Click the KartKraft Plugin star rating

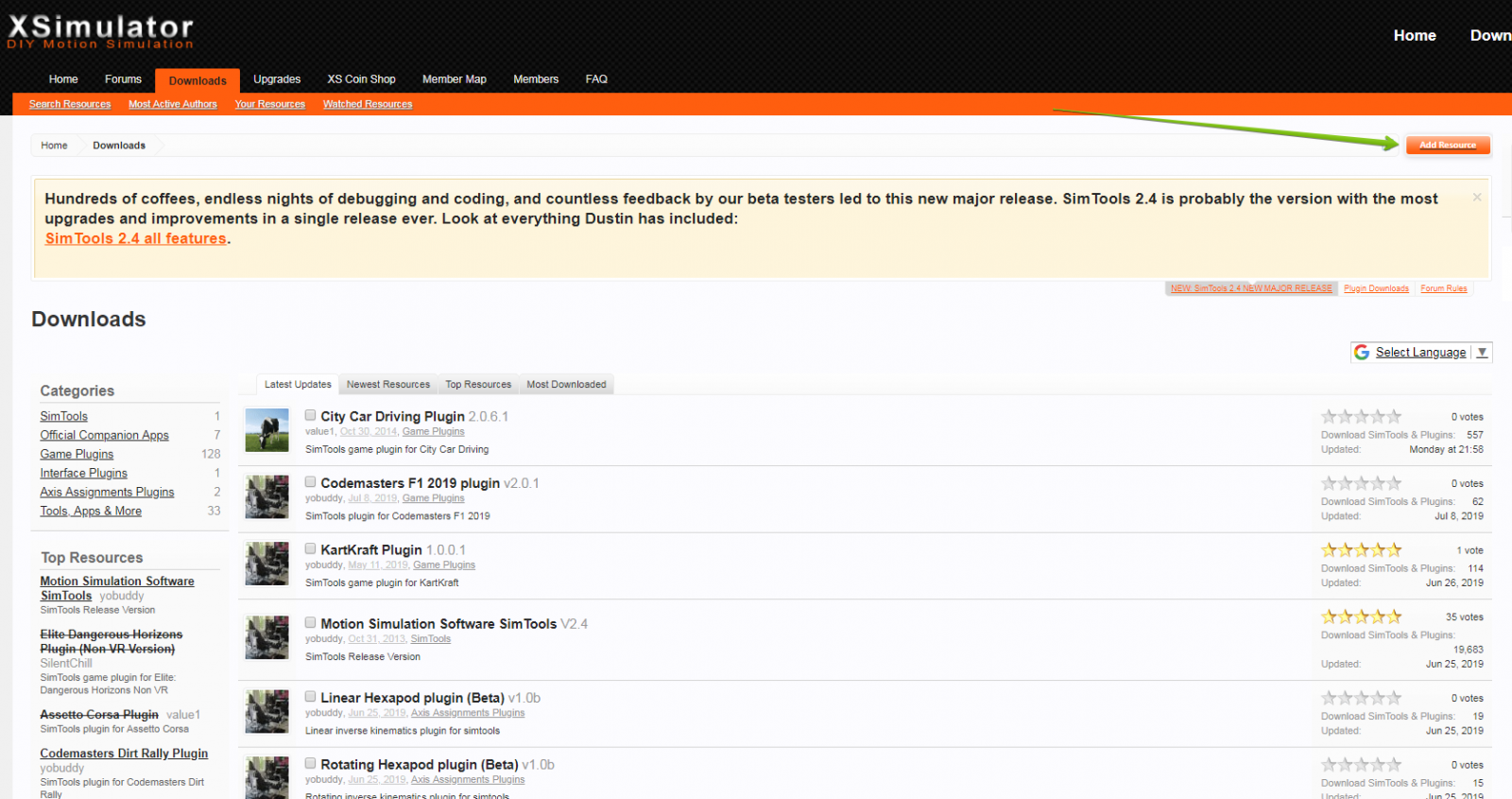pyautogui.click(x=1361, y=549)
